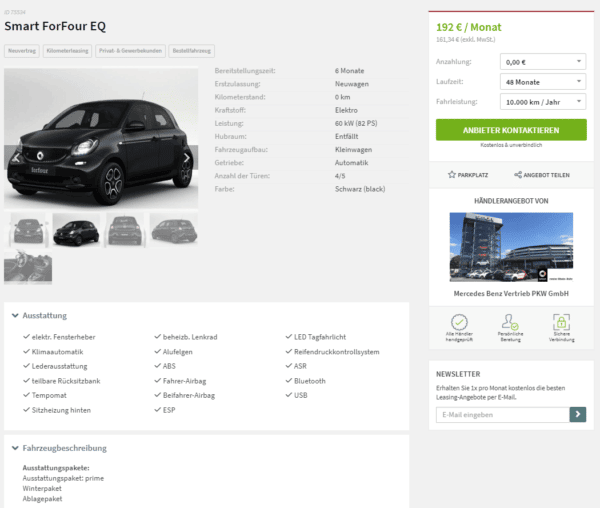600x508 pixels.
Task: Click the Lederausstattung feature
Action: (59, 366)
